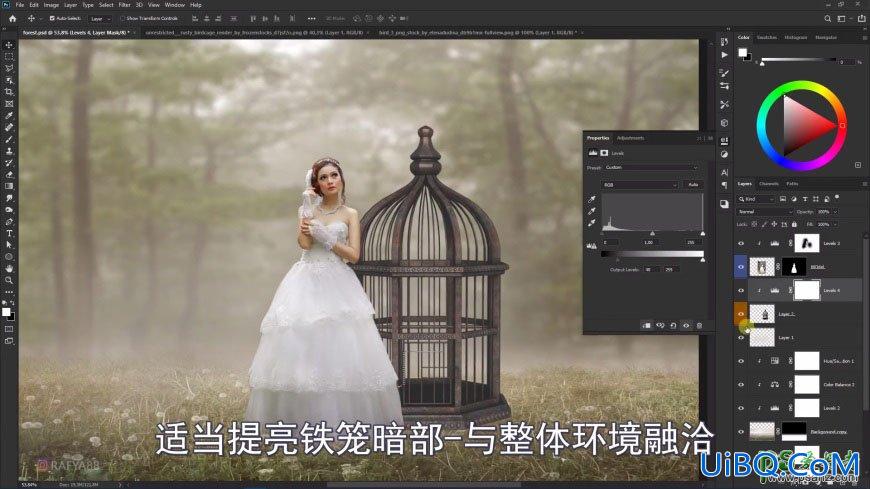Image resolution: width=870 pixels, height=489 pixels.
Task: Hide the Levels 3 layer eye icon
Action: click(741, 243)
